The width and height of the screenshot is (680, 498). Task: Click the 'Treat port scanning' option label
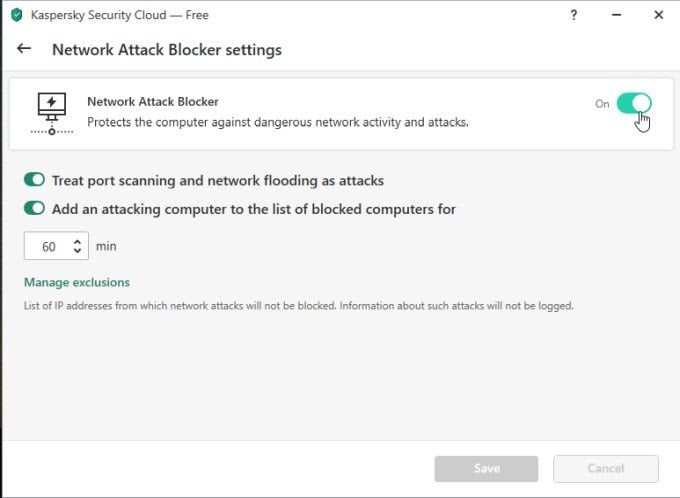point(218,181)
